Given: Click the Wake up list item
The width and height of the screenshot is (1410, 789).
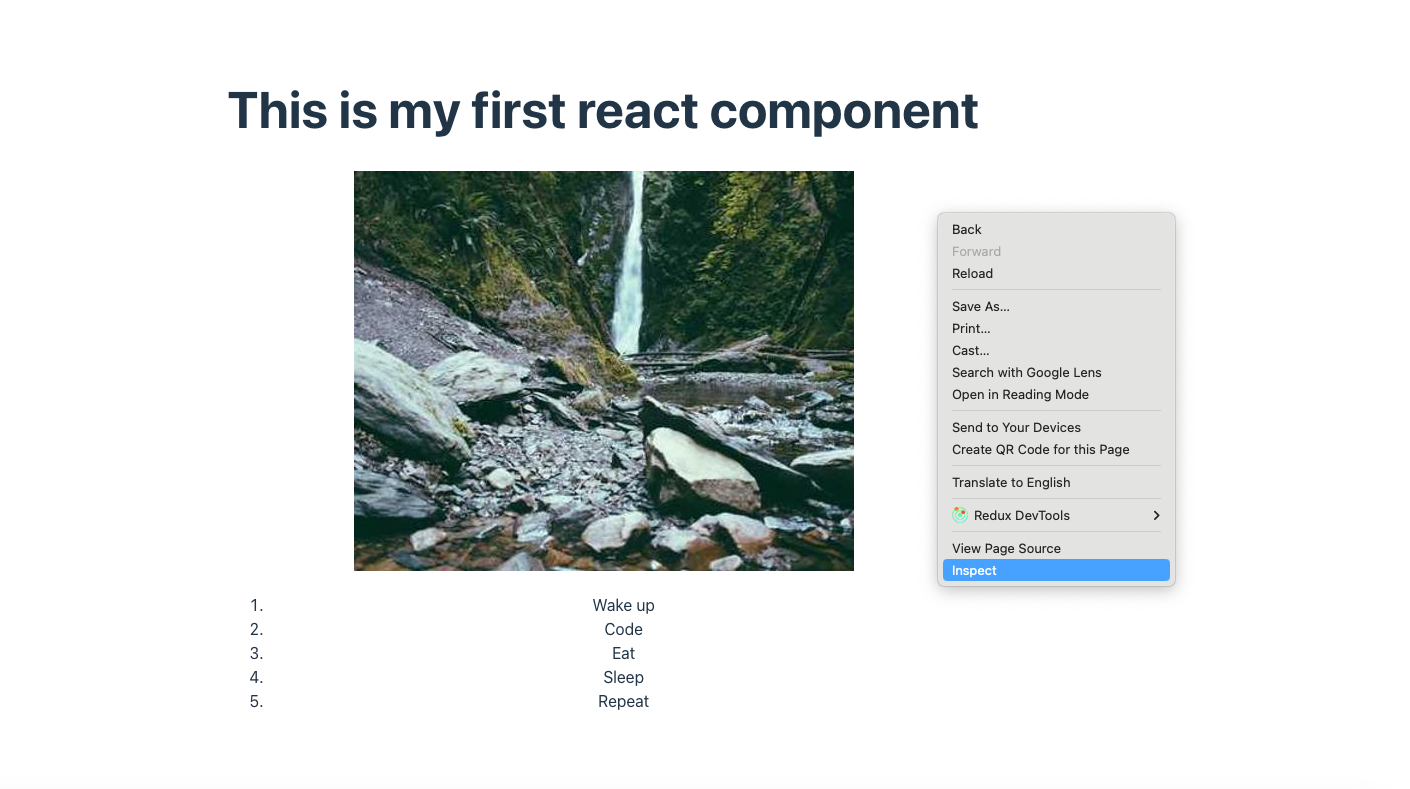Looking at the screenshot, I should [623, 605].
